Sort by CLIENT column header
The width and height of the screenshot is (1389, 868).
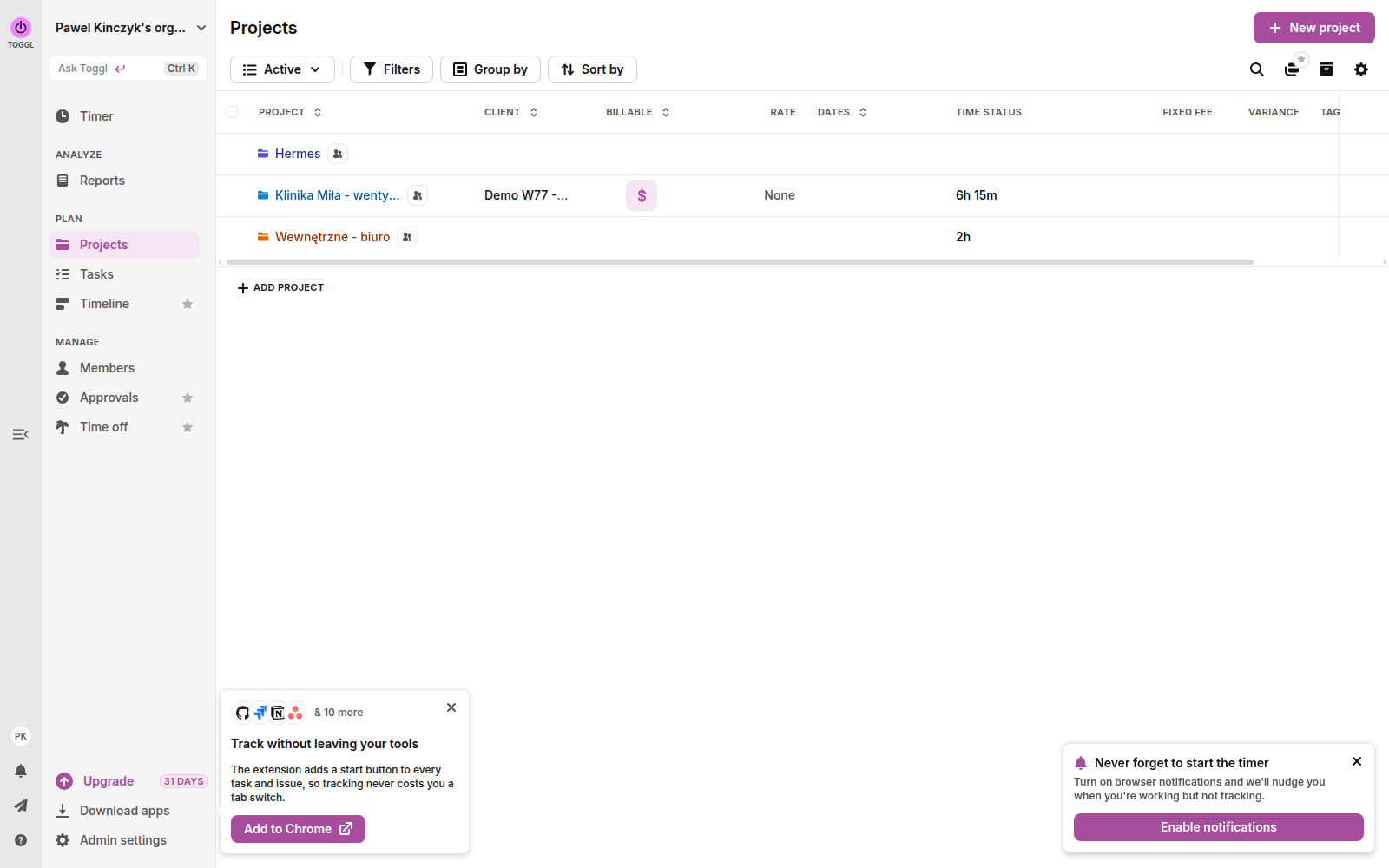pos(510,112)
